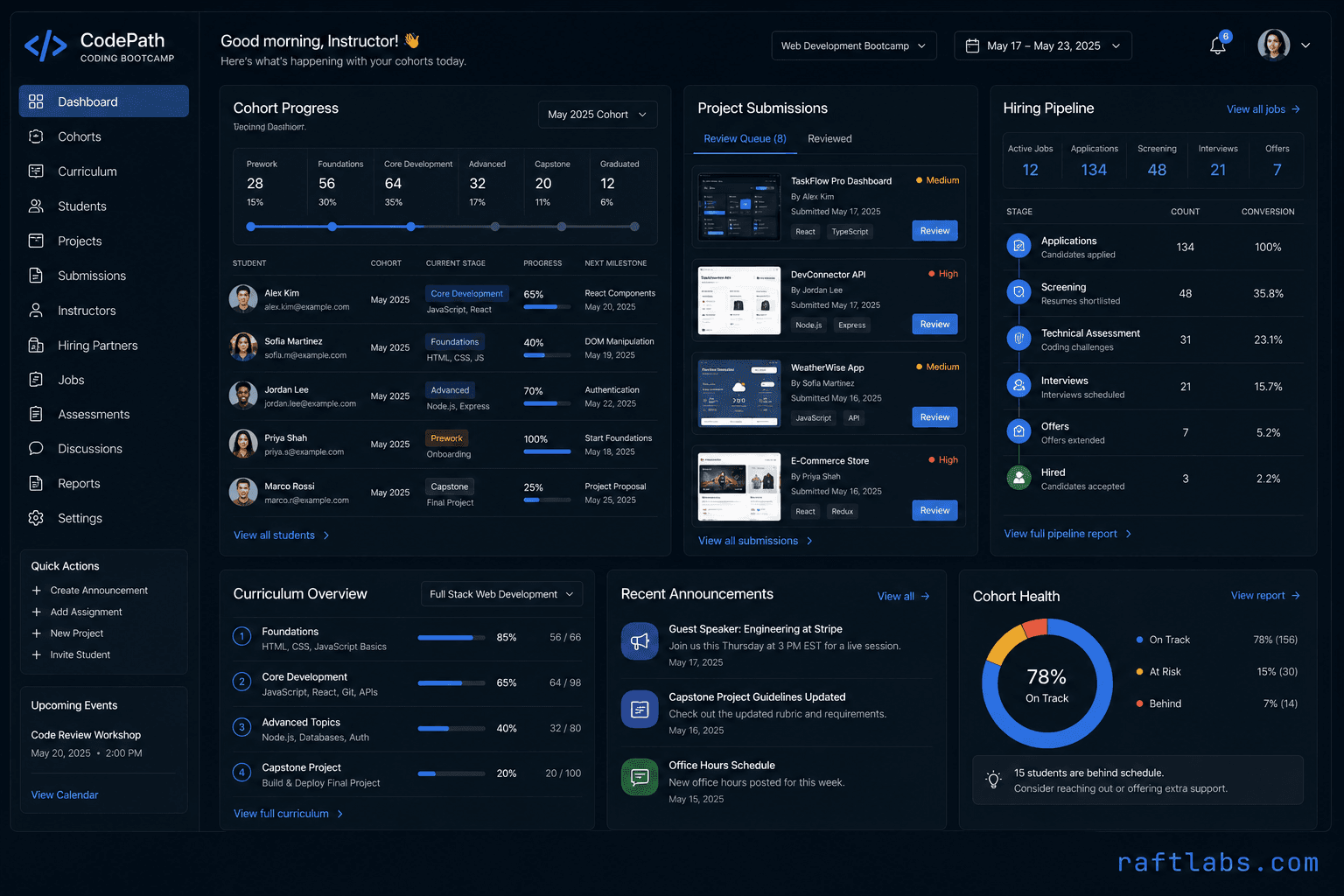Viewport: 1344px width, 896px height.
Task: Click the Reports sidebar icon
Action: click(x=36, y=483)
